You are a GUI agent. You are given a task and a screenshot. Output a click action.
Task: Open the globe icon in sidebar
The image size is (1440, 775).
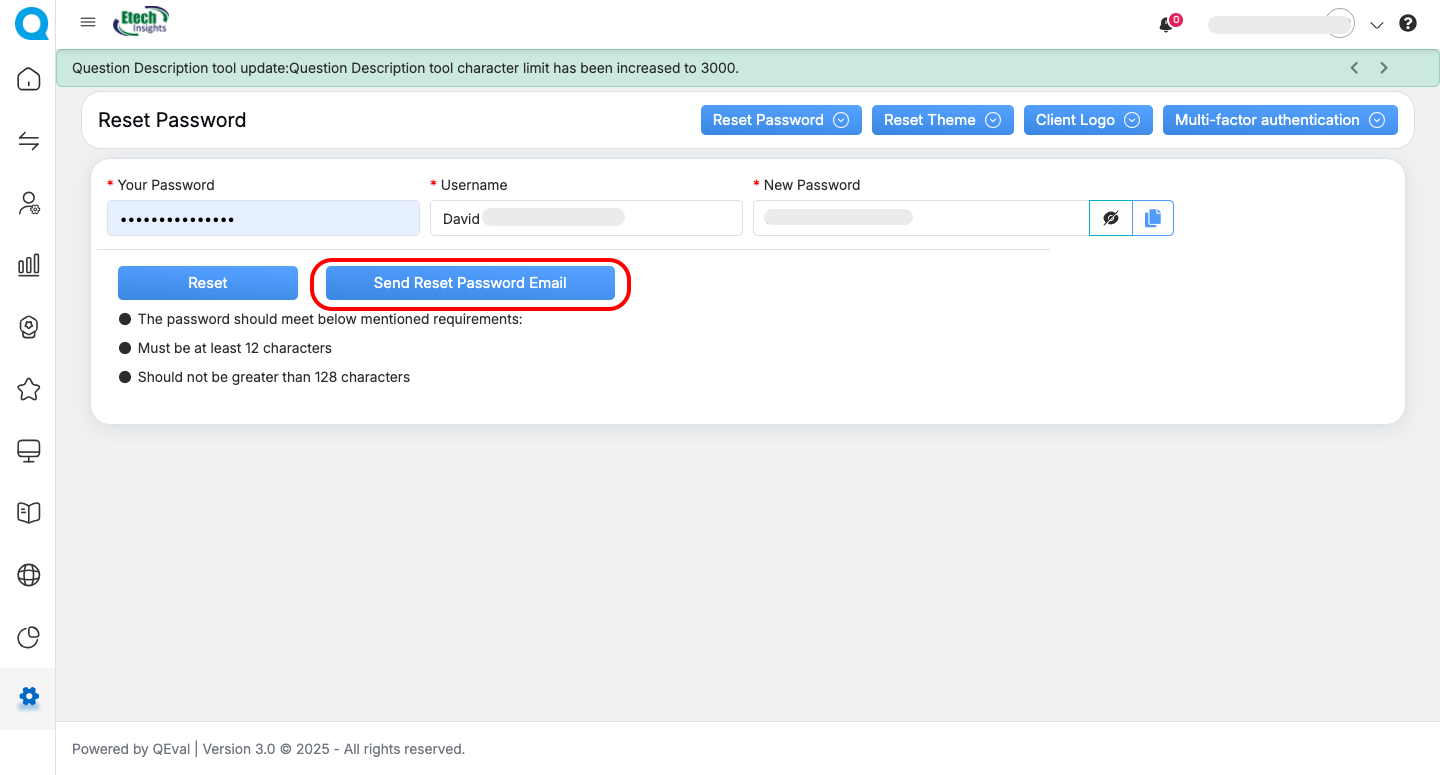pos(29,575)
